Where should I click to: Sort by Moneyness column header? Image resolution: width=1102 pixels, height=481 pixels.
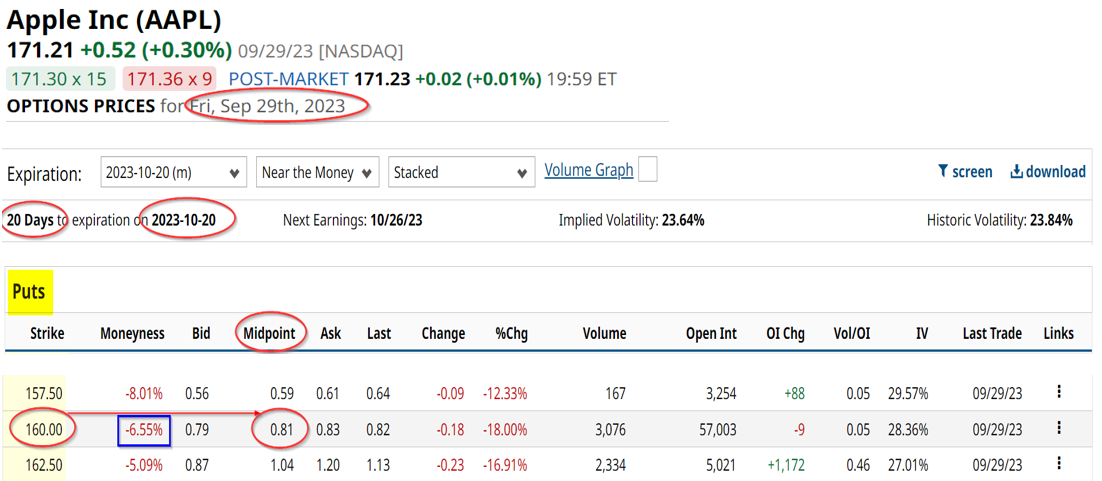point(132,333)
